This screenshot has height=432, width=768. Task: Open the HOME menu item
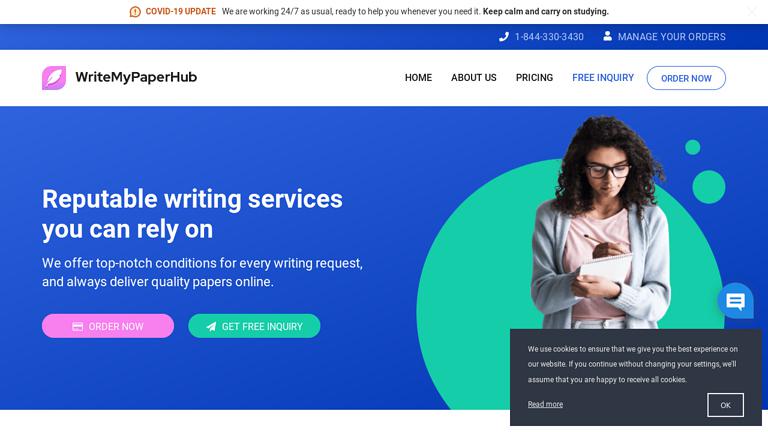(x=418, y=78)
